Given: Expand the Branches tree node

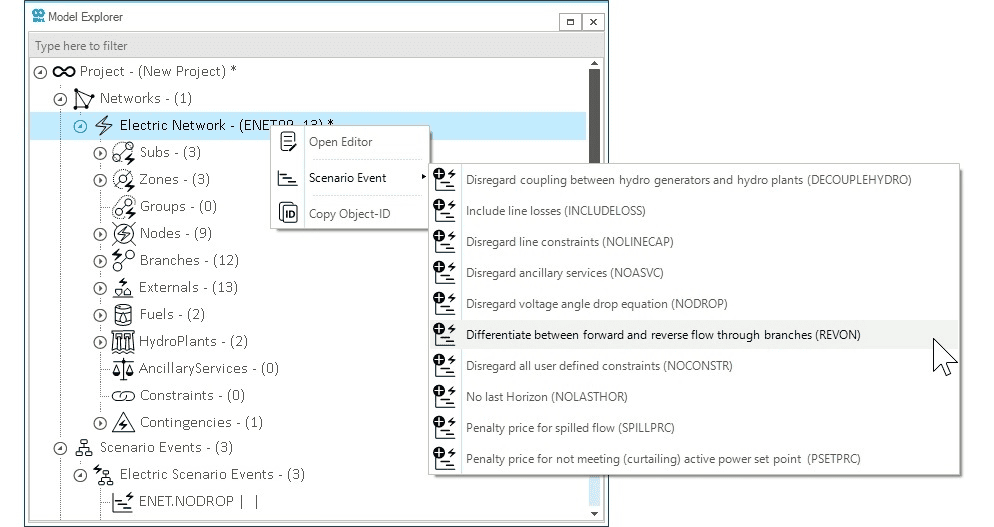Looking at the screenshot, I should point(100,261).
